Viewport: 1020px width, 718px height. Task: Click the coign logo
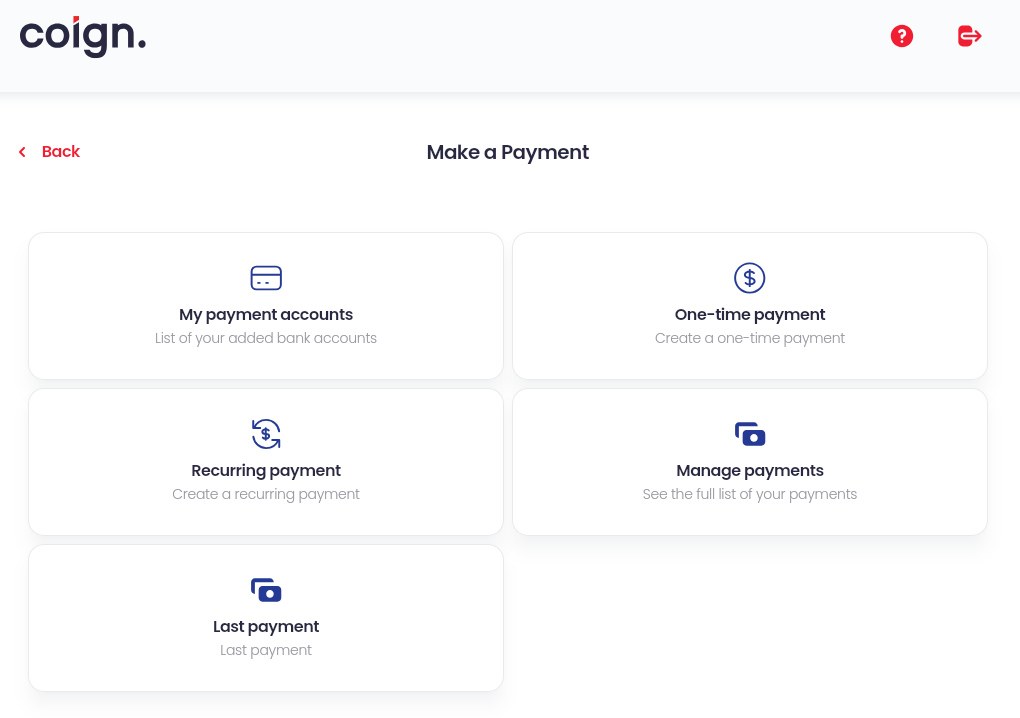[x=82, y=37]
